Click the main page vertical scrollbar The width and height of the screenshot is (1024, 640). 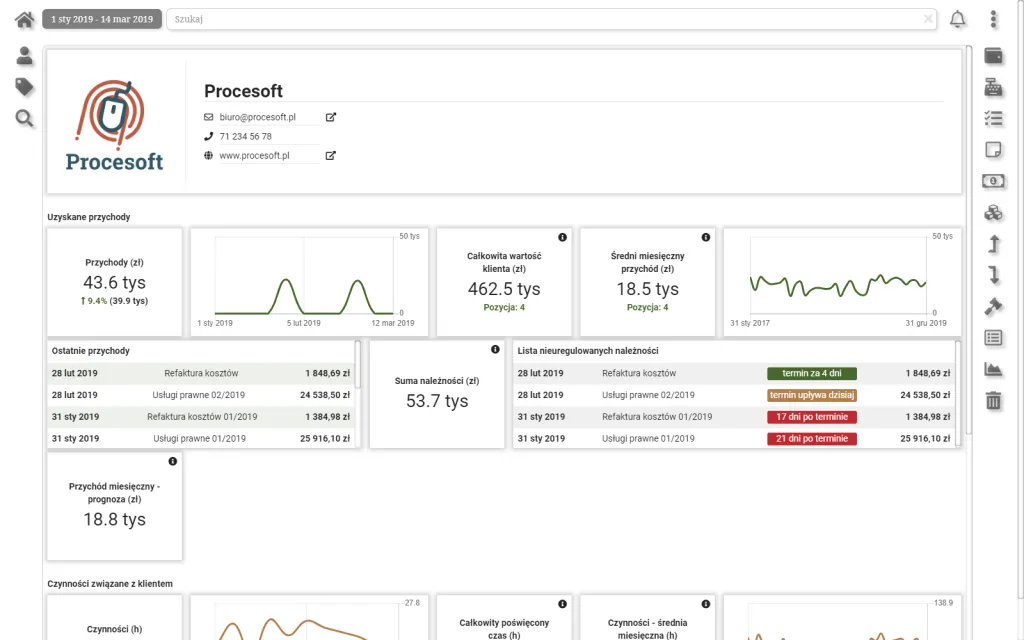968,238
